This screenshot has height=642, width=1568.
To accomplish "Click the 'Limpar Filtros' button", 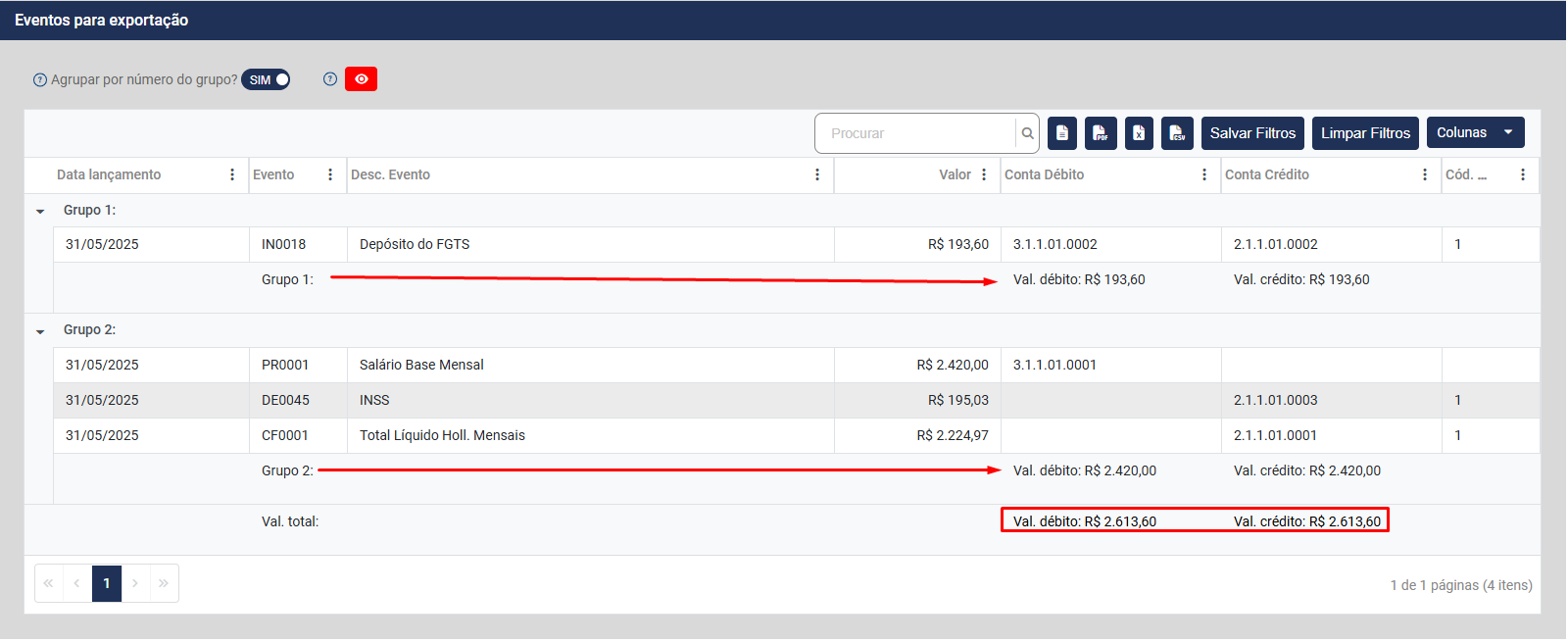I will pos(1365,133).
